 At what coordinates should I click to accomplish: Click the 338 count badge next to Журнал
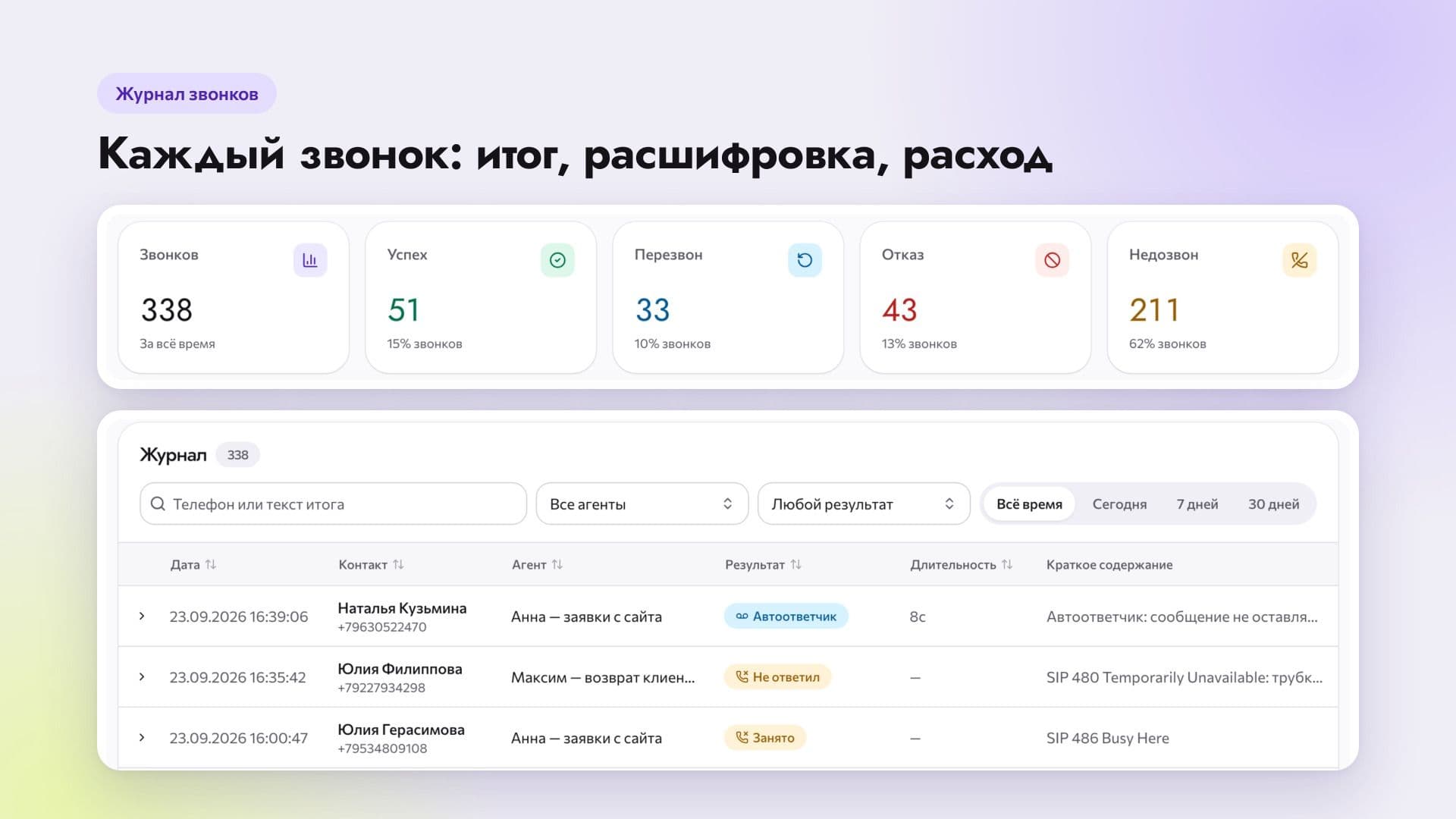click(x=238, y=454)
